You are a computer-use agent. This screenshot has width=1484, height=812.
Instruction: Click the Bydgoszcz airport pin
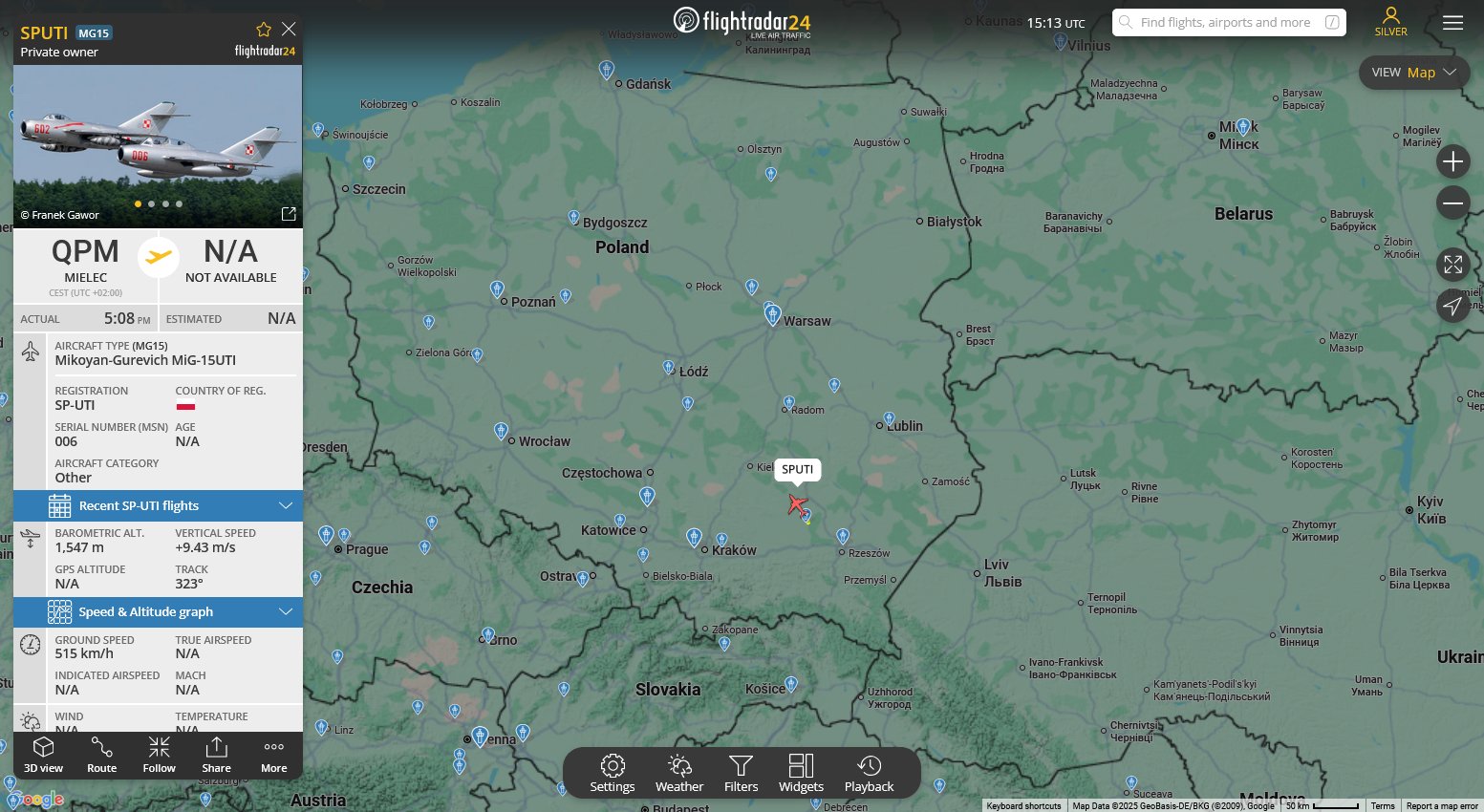click(573, 218)
